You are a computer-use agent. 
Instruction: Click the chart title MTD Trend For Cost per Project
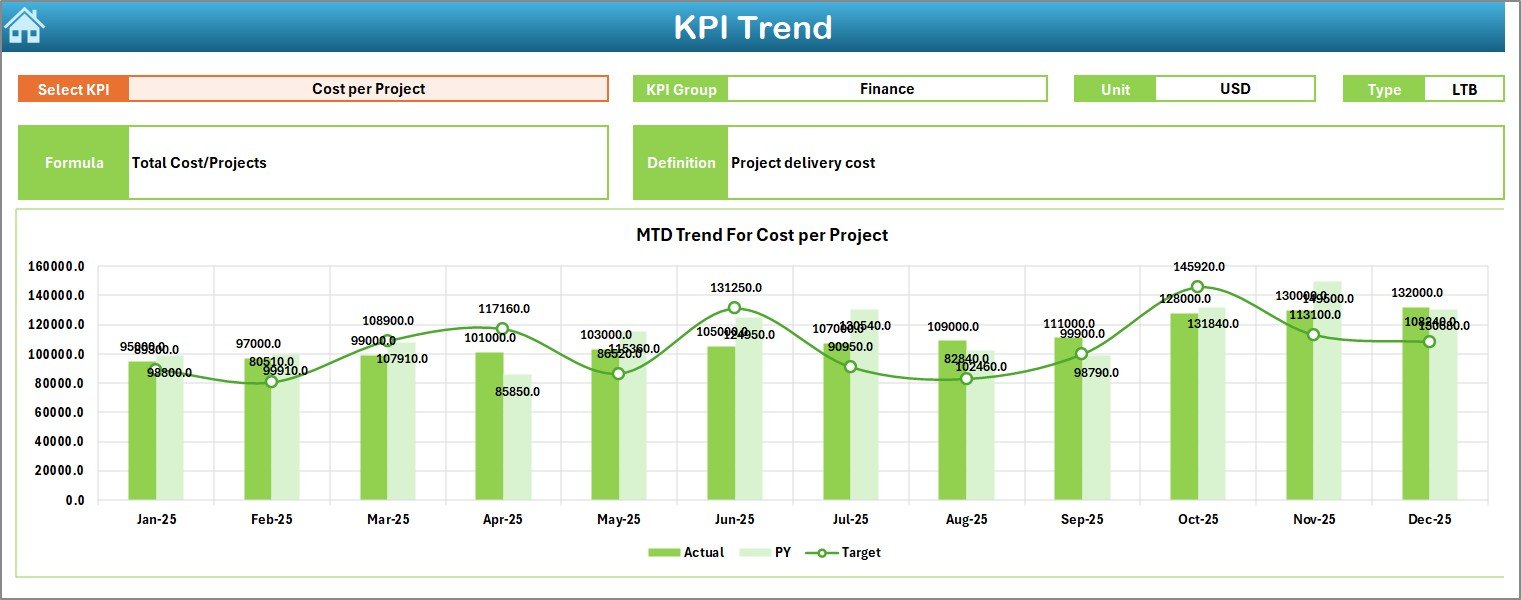click(762, 234)
